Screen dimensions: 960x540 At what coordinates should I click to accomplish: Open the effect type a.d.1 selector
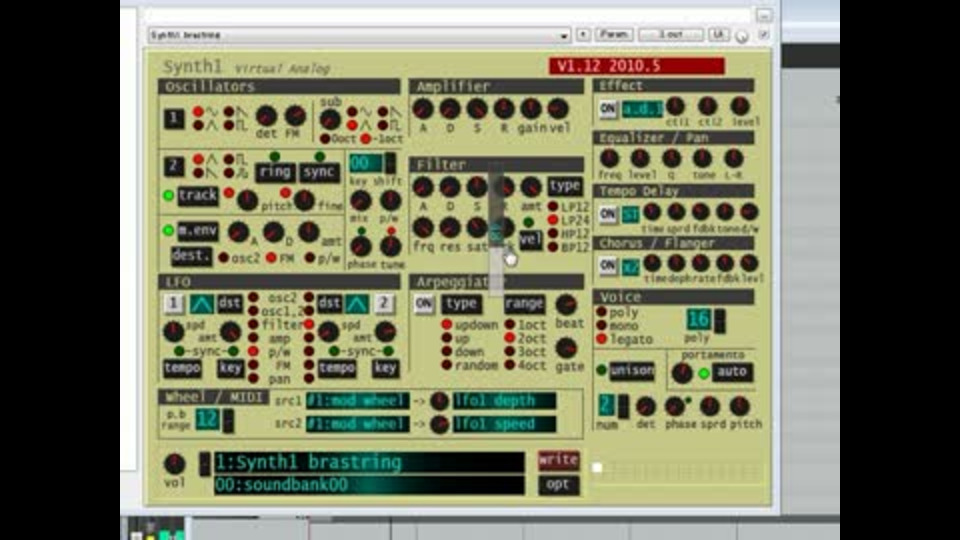[x=642, y=110]
